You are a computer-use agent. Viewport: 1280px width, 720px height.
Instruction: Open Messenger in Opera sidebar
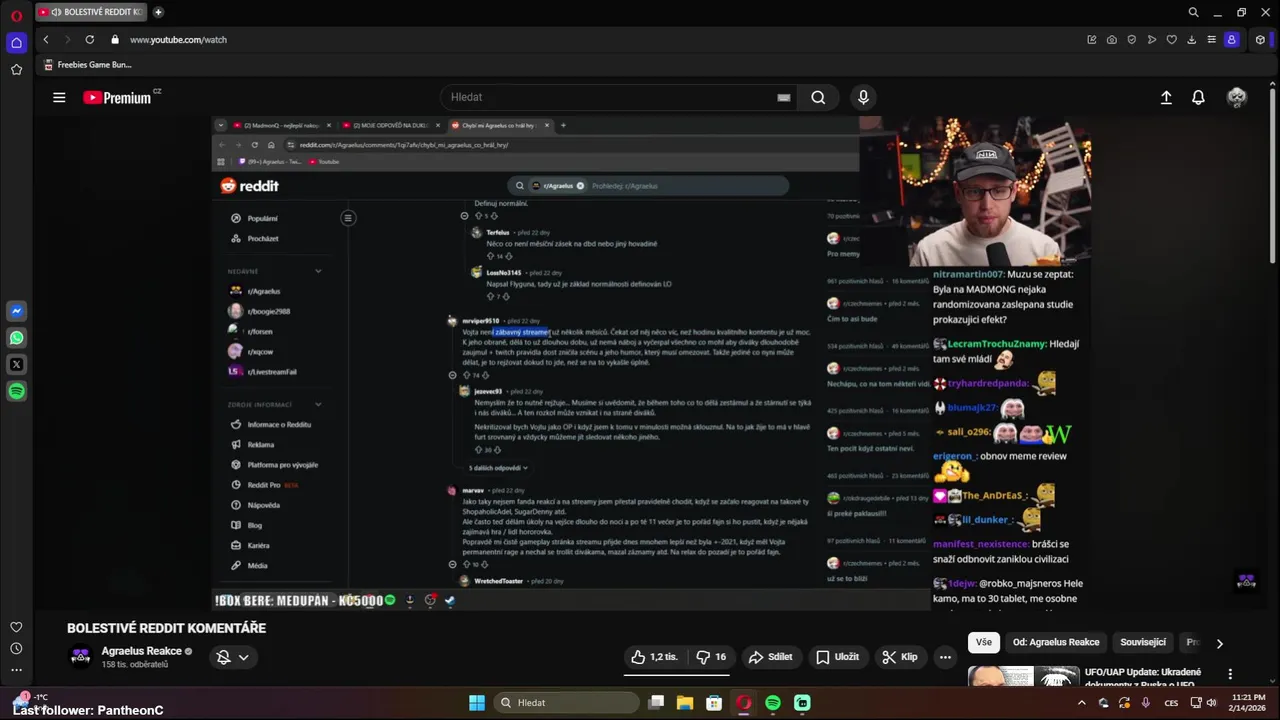pyautogui.click(x=16, y=311)
